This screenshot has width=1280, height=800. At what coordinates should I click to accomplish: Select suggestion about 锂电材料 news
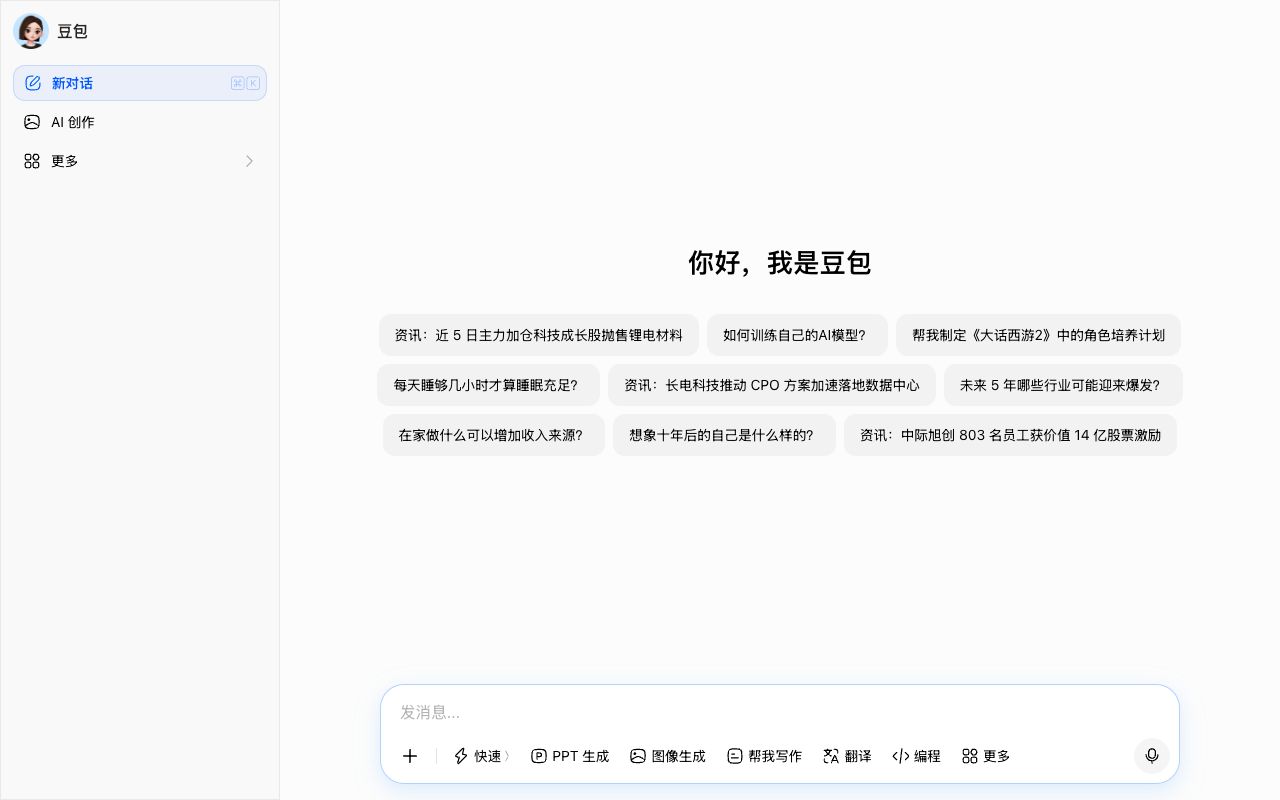coord(538,335)
